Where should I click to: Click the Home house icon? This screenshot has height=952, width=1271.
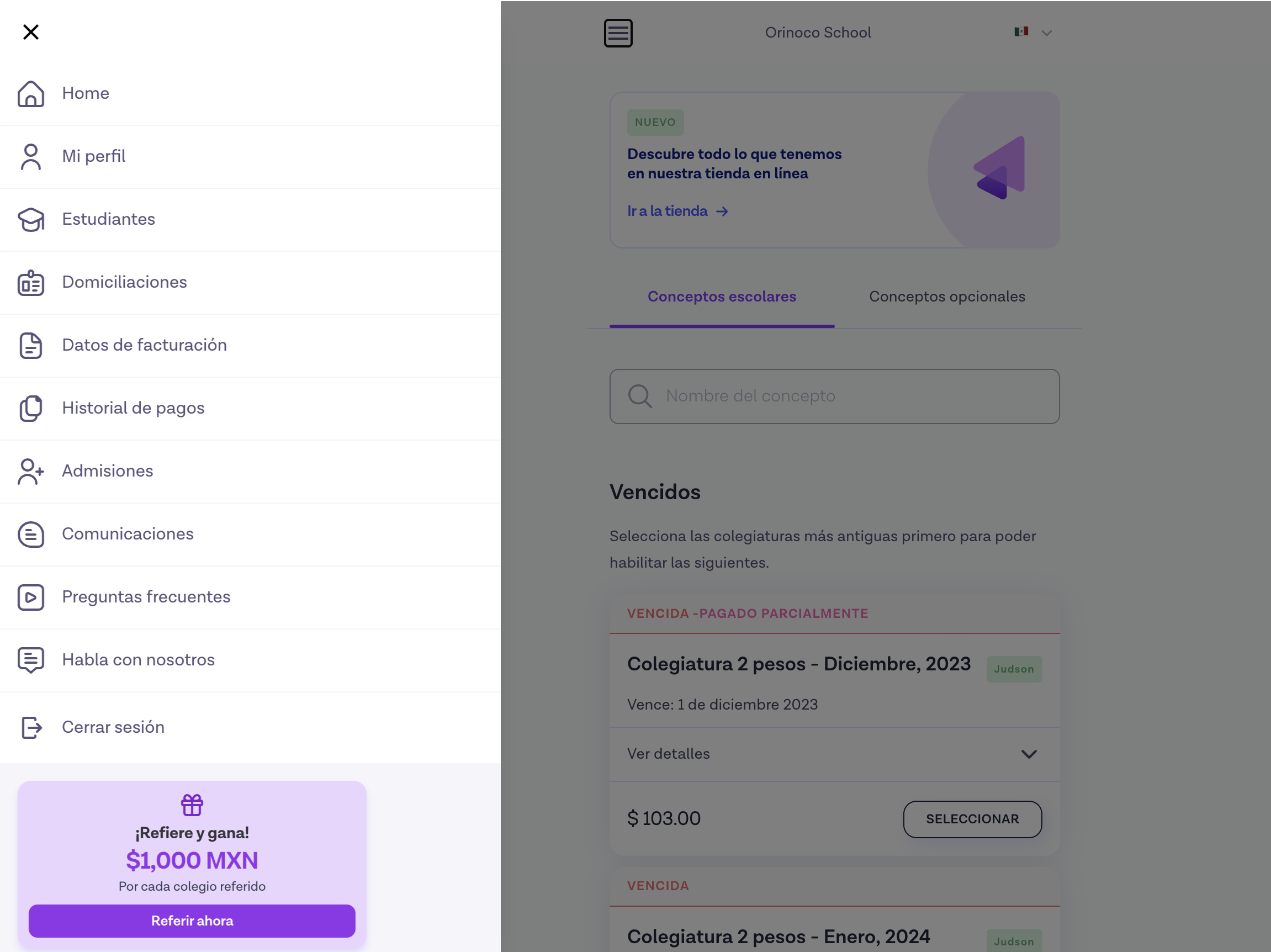(30, 93)
